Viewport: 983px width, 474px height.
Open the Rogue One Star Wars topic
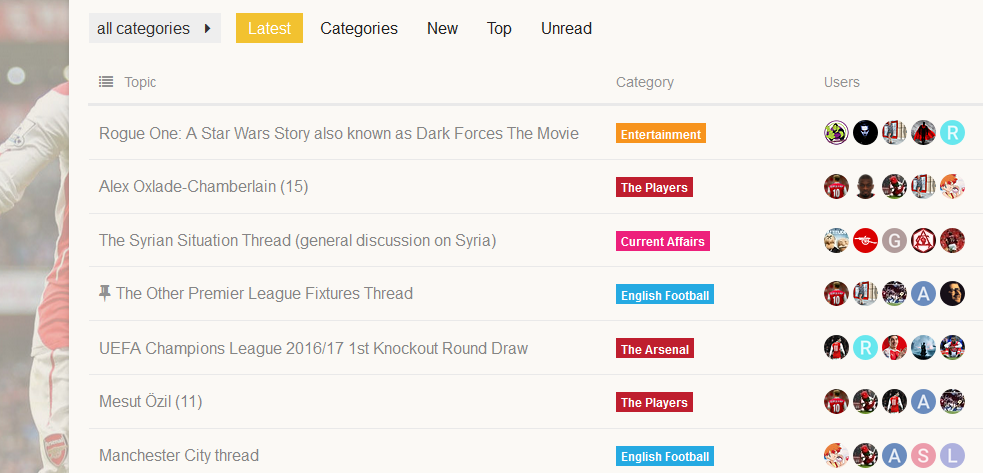click(x=339, y=132)
